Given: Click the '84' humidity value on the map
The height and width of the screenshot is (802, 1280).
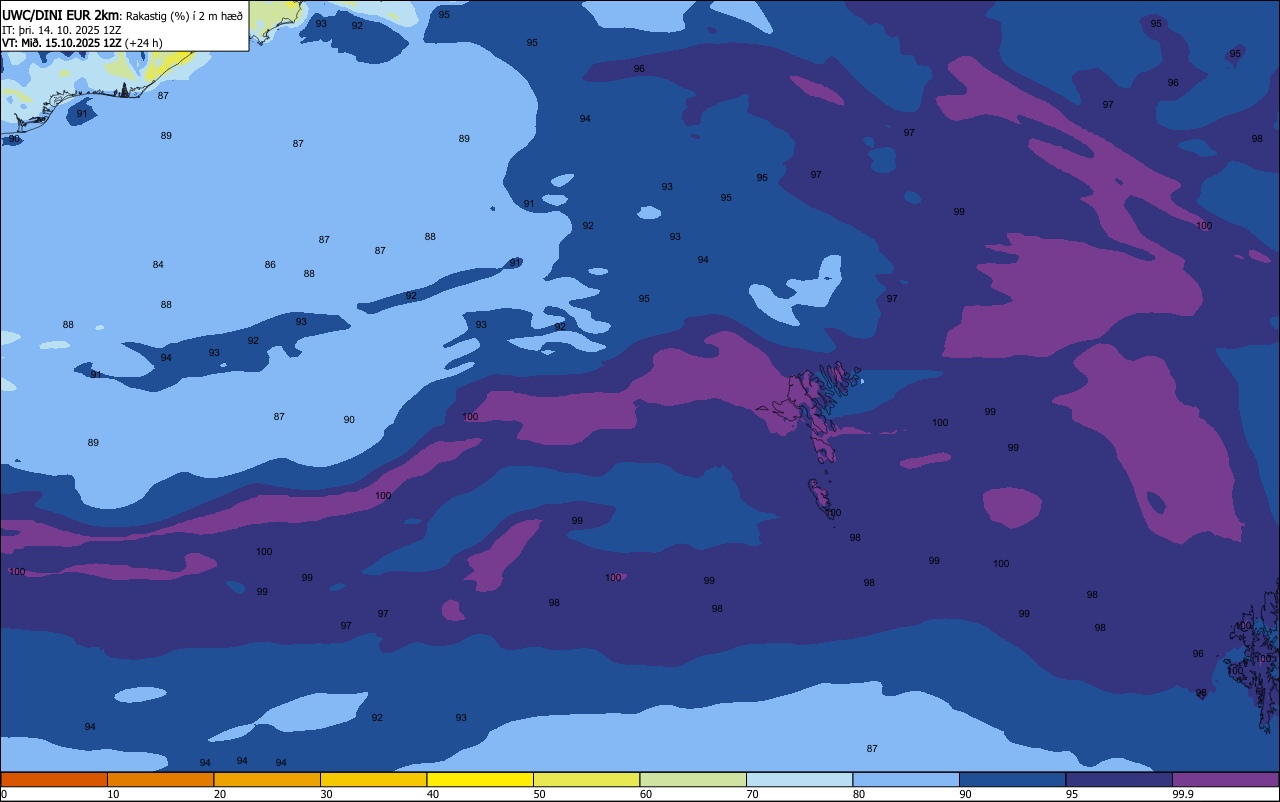Looking at the screenshot, I should [158, 265].
